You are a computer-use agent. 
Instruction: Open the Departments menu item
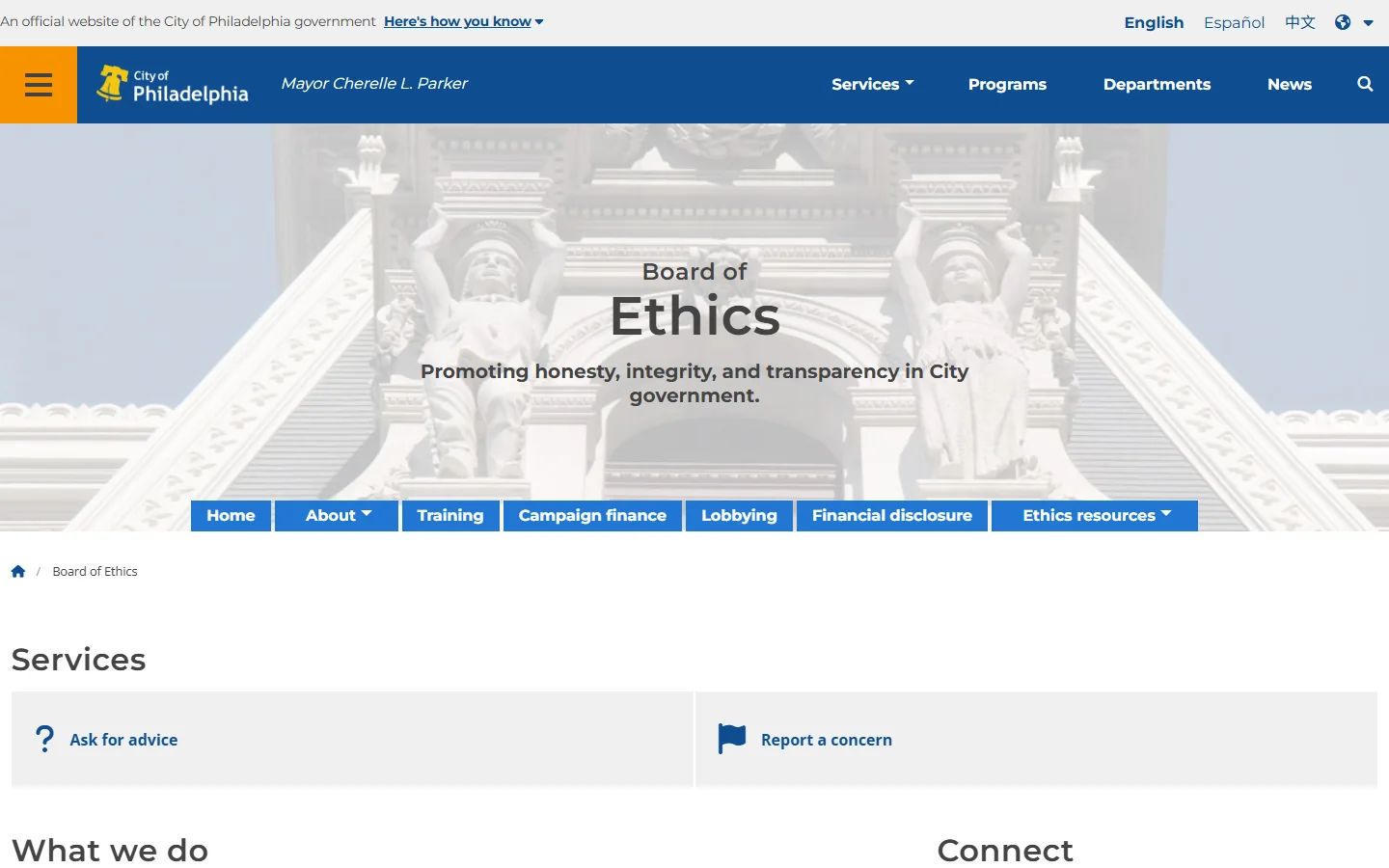pos(1157,84)
